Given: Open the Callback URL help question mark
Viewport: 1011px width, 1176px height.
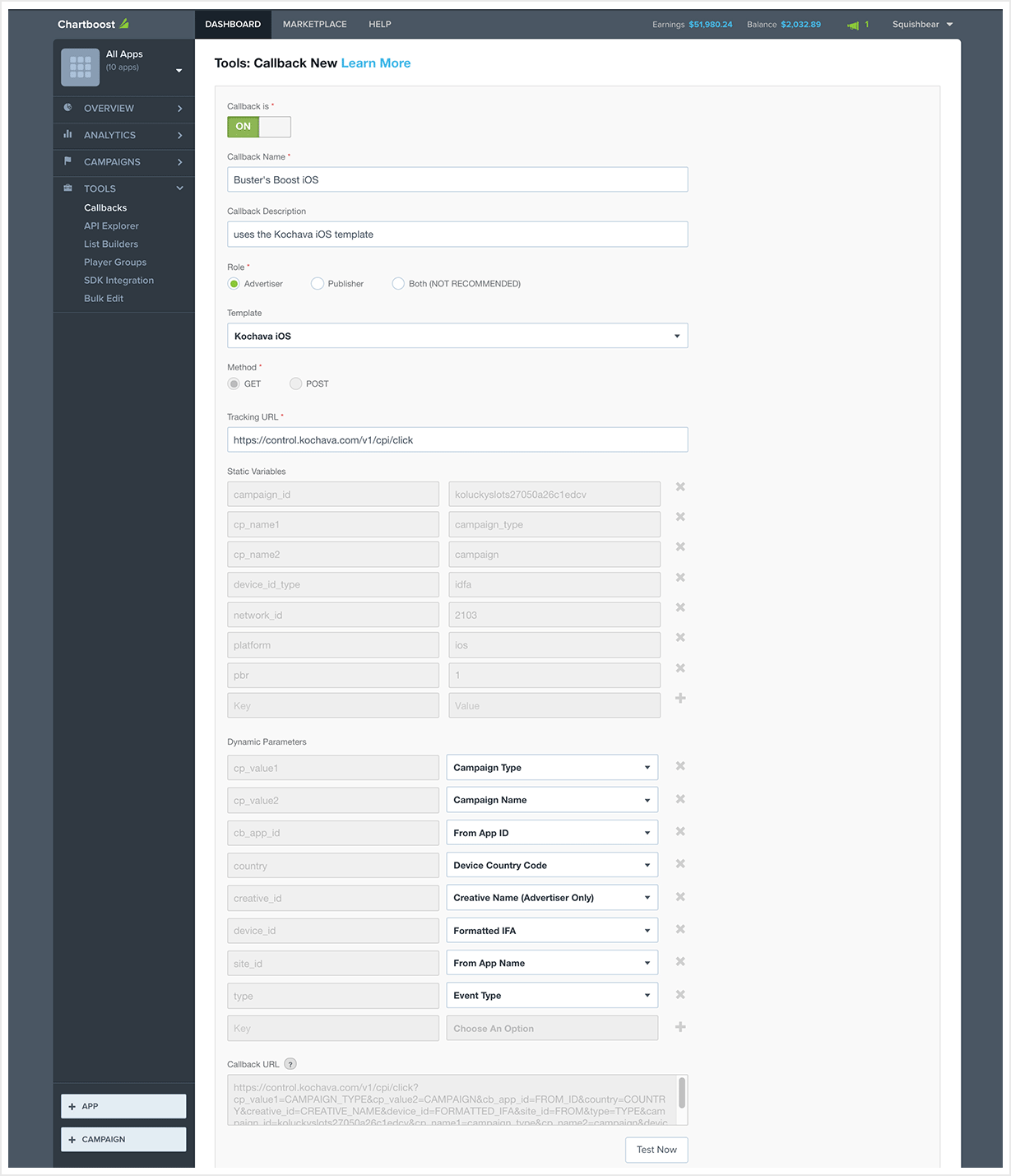Looking at the screenshot, I should point(290,1064).
